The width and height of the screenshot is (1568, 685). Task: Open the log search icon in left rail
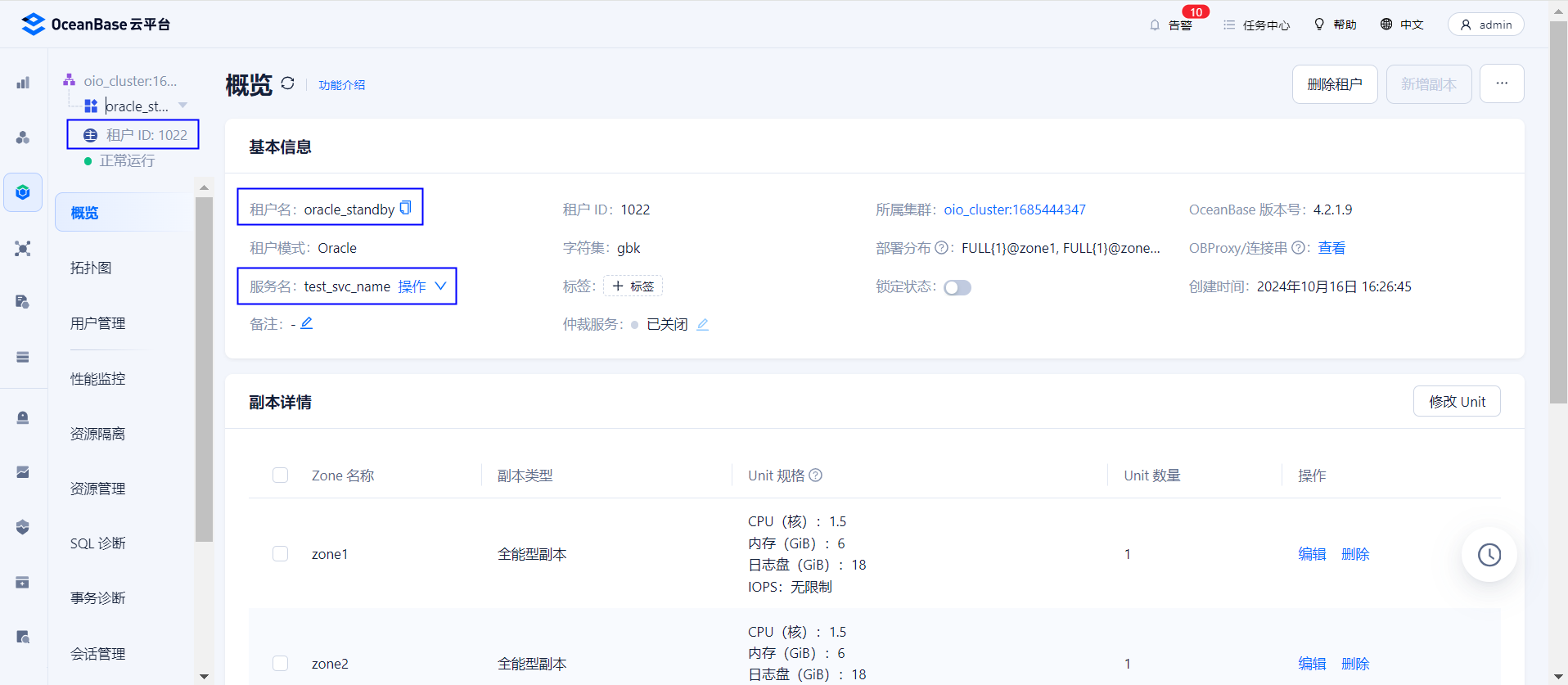pyautogui.click(x=23, y=637)
